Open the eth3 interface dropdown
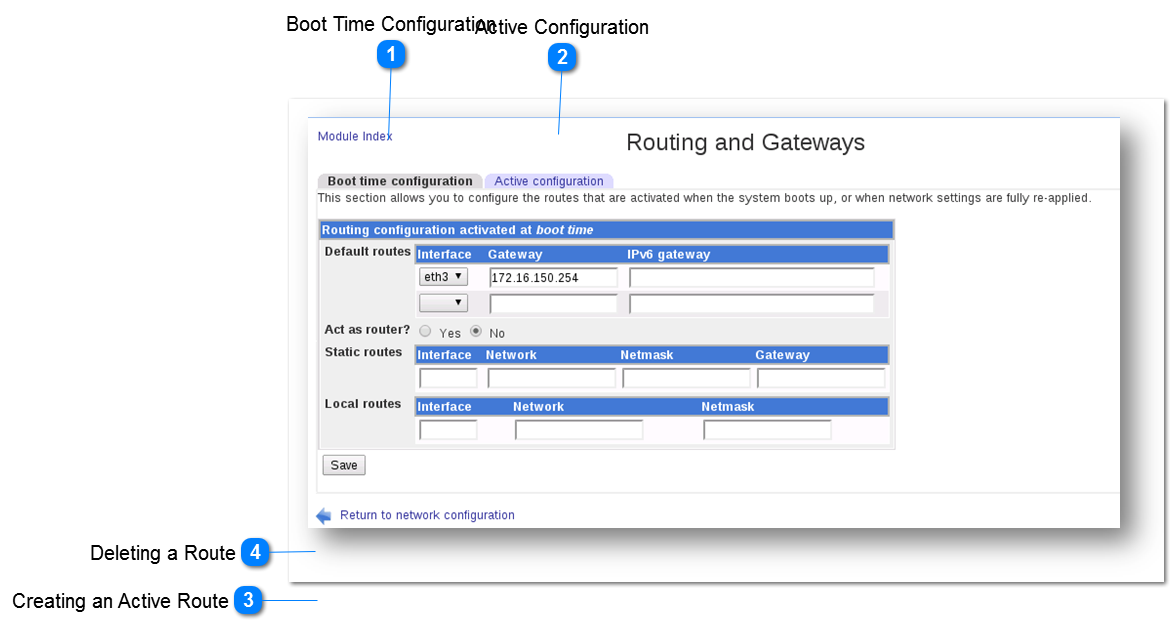Image resolution: width=1172 pixels, height=628 pixels. click(443, 277)
